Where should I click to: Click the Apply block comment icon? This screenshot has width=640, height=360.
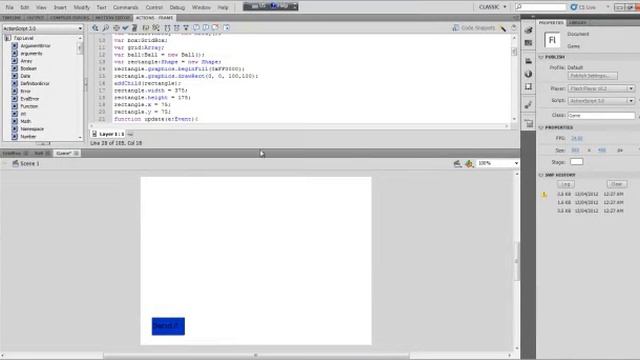196,28
